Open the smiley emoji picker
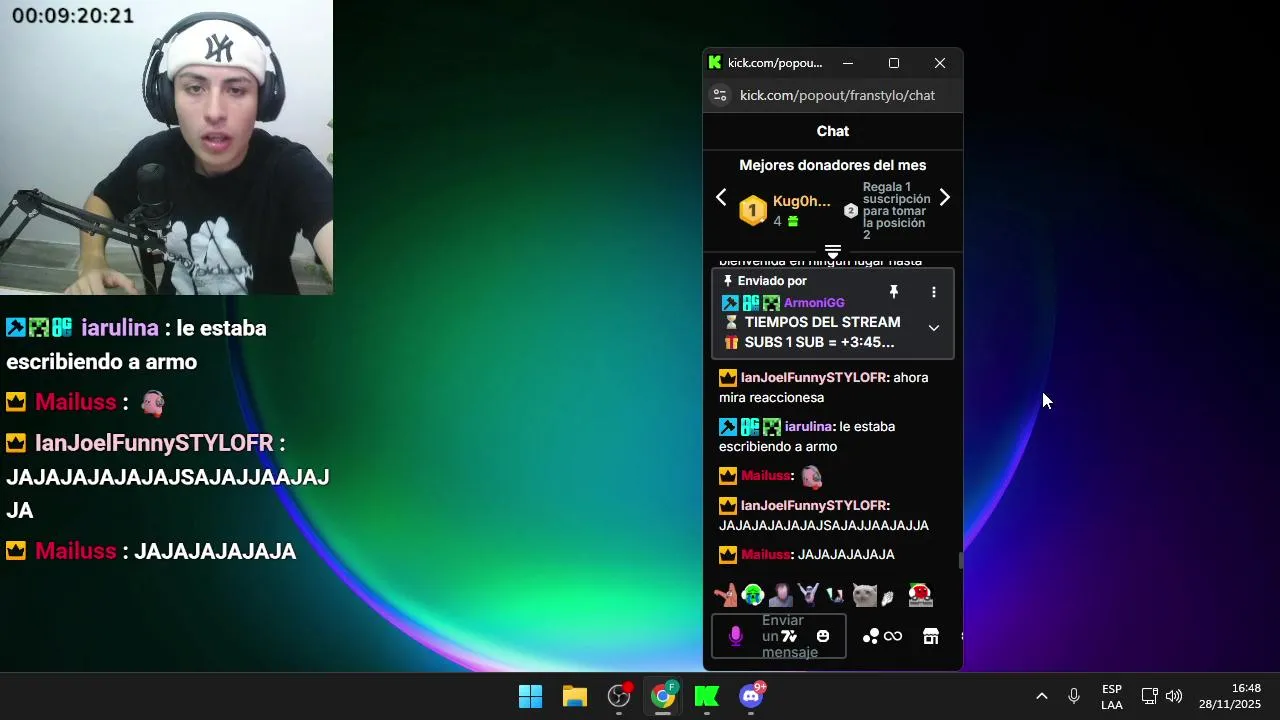 [x=823, y=636]
